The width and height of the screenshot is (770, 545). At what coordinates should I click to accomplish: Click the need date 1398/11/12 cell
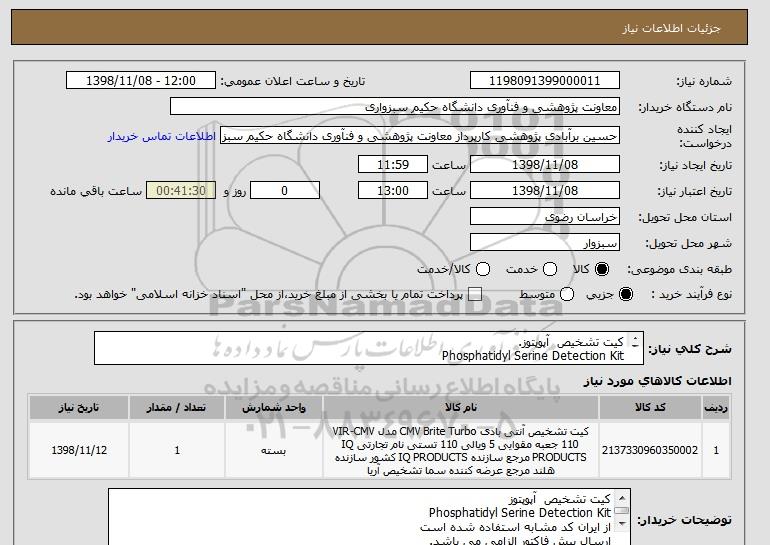79,450
